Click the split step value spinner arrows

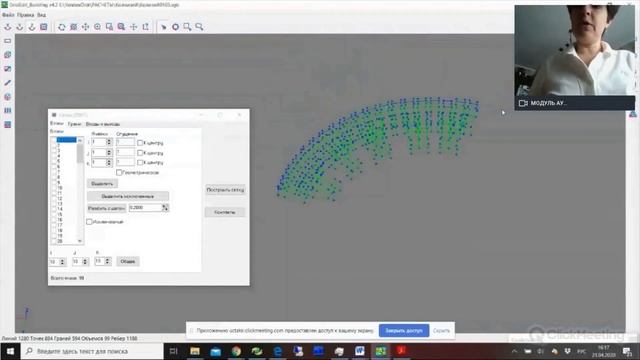(x=165, y=208)
